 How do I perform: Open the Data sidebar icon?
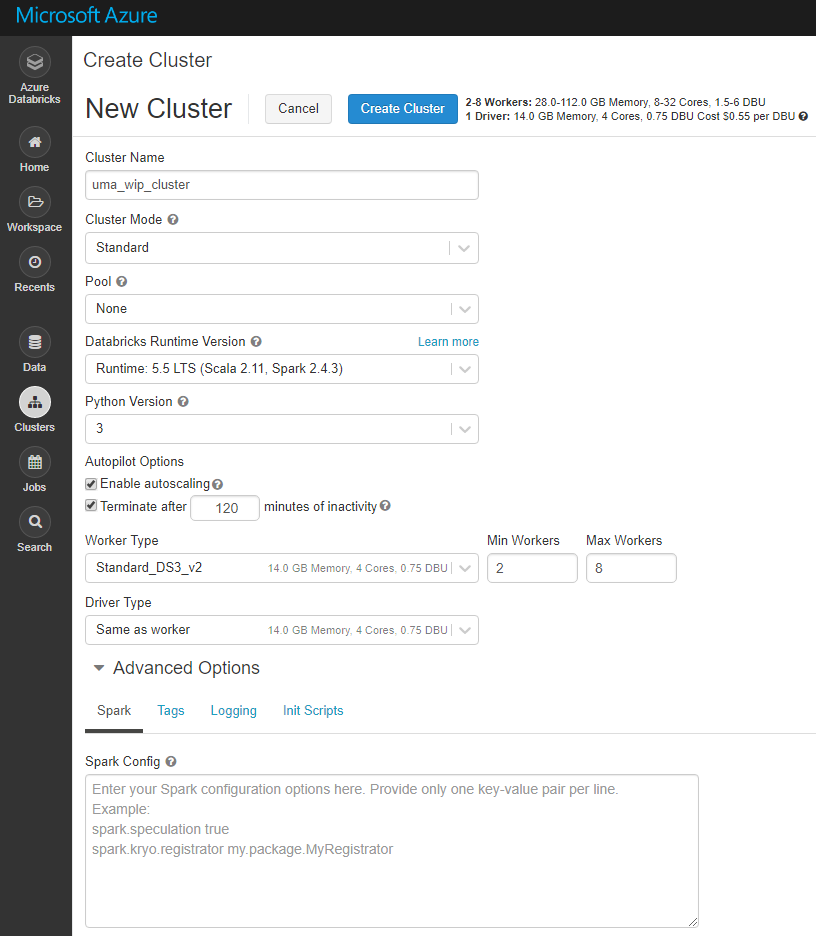click(x=35, y=342)
